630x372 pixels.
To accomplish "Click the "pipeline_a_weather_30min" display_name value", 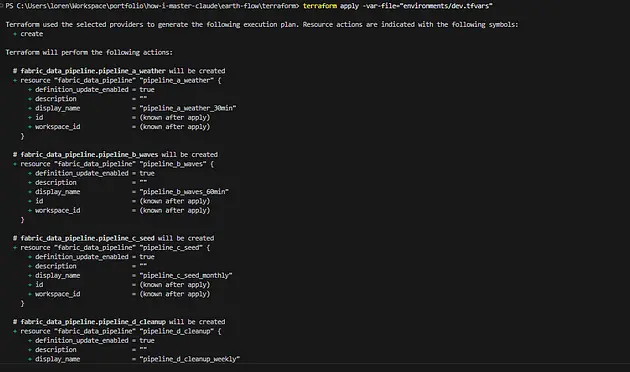I will coord(188,108).
